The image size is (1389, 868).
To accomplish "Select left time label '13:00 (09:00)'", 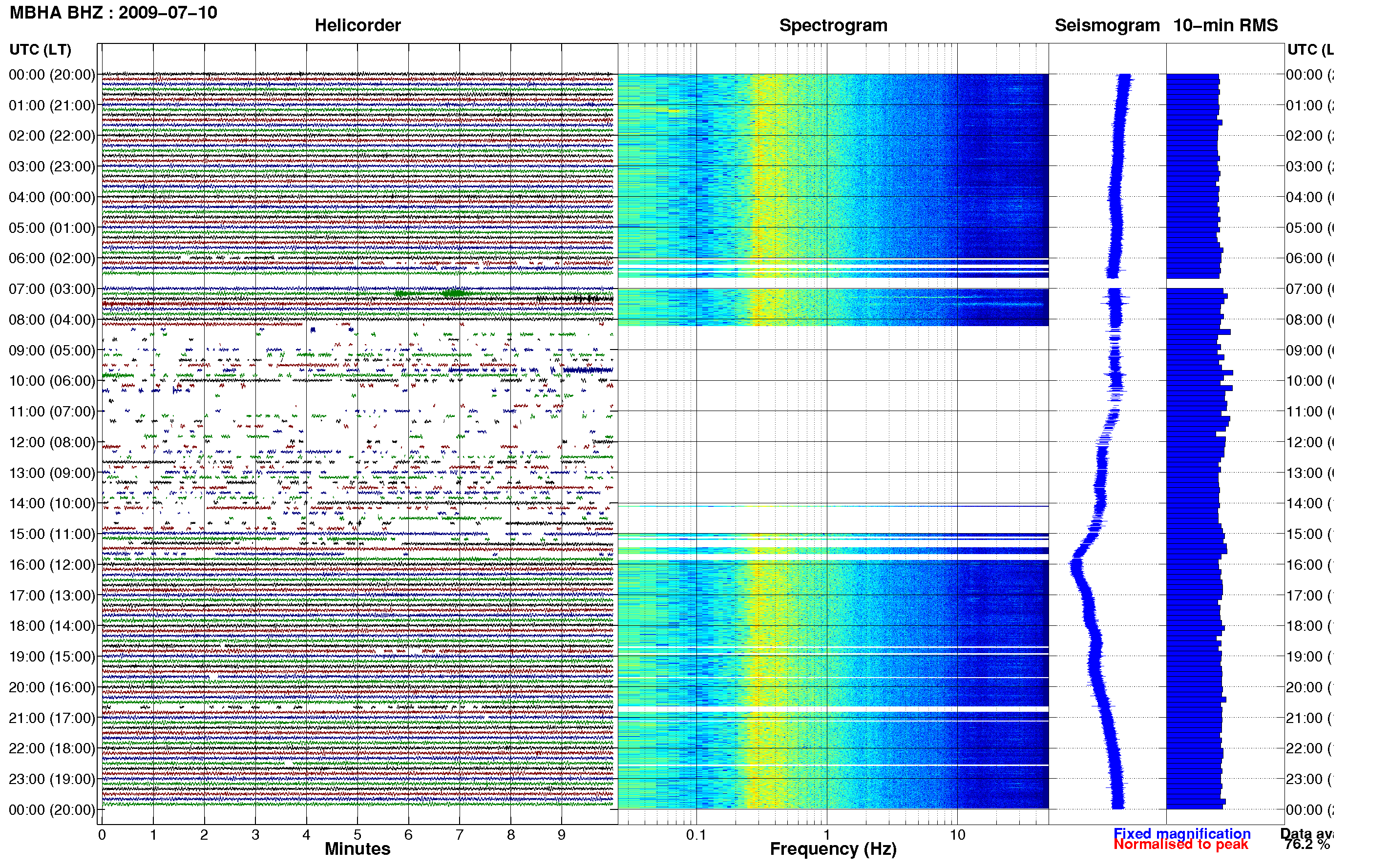I will tap(52, 473).
